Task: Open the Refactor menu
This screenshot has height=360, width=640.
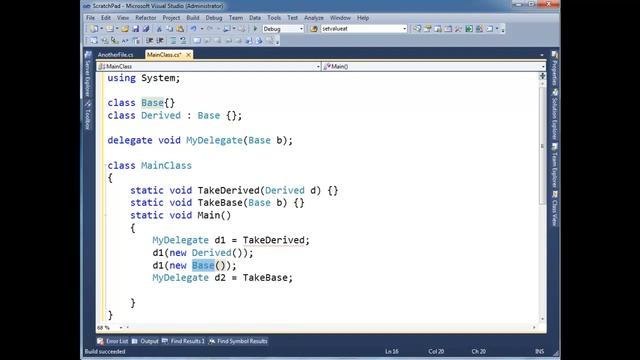Action: [x=146, y=18]
